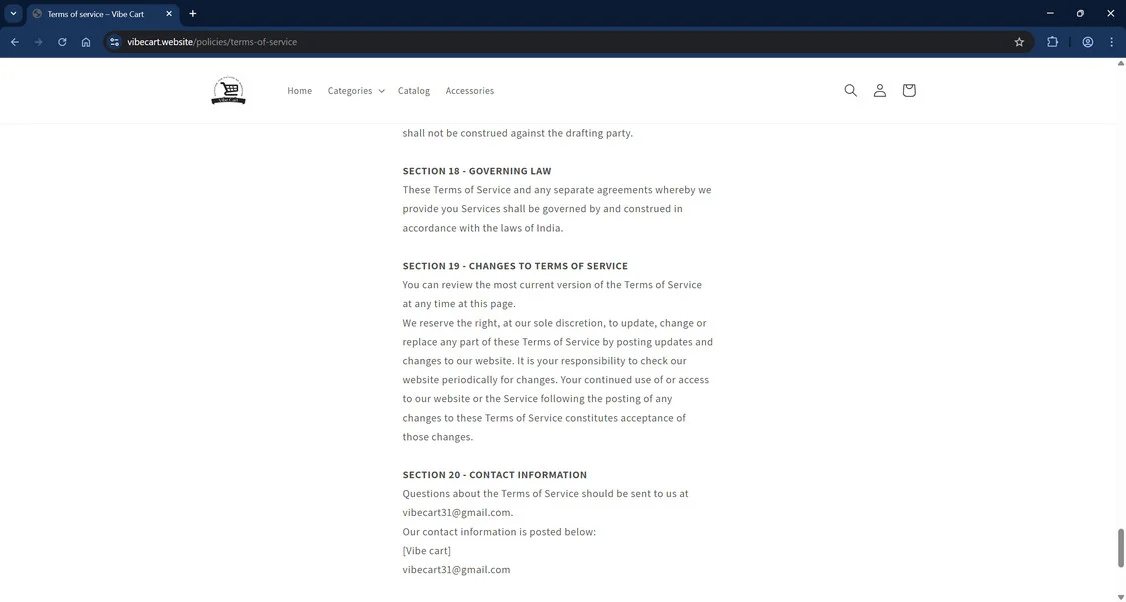This screenshot has width=1126, height=602.
Task: Select the Terms of service – Vibe Cart tab
Action: click(102, 14)
